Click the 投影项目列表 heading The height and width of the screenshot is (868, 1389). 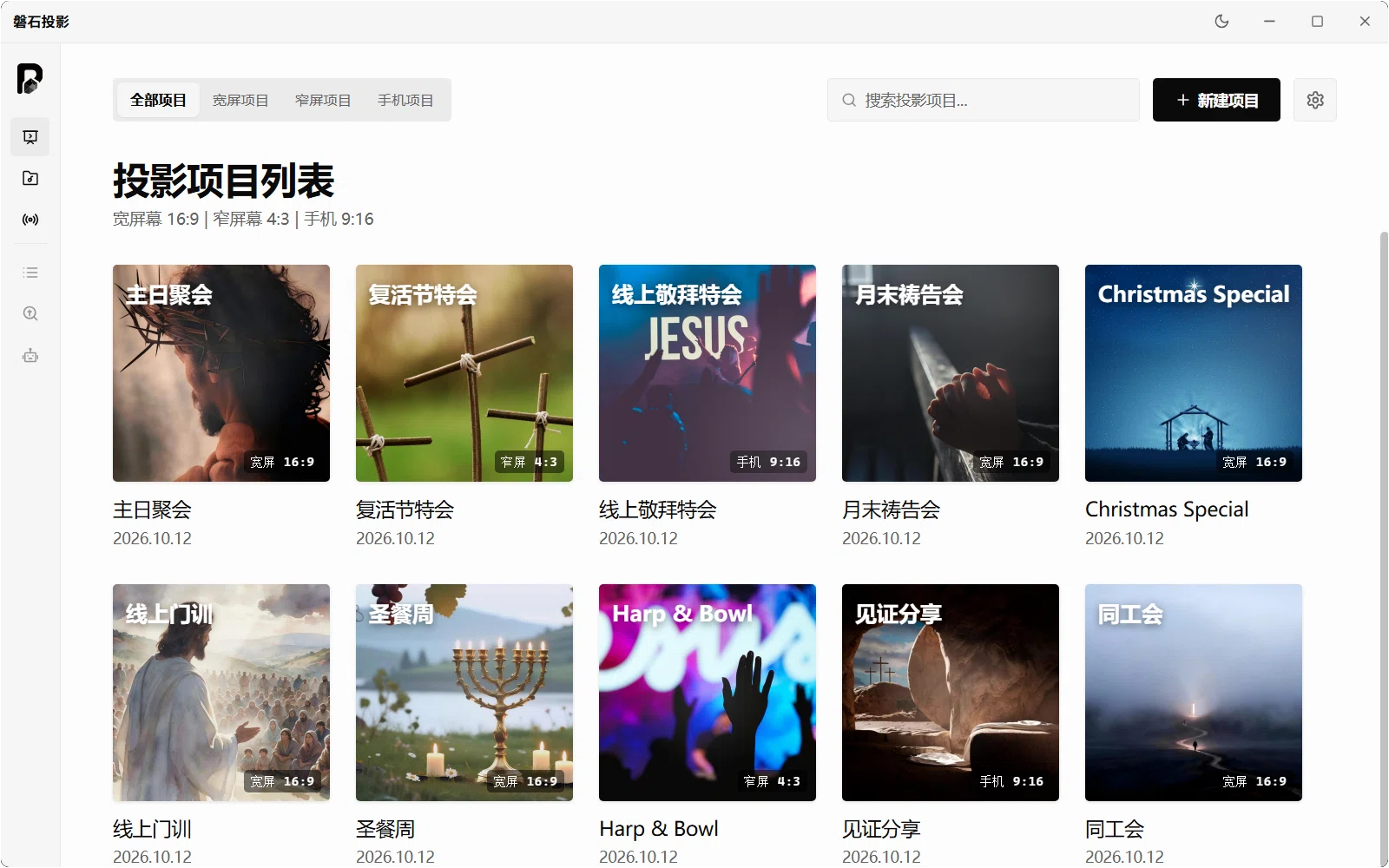click(x=223, y=181)
